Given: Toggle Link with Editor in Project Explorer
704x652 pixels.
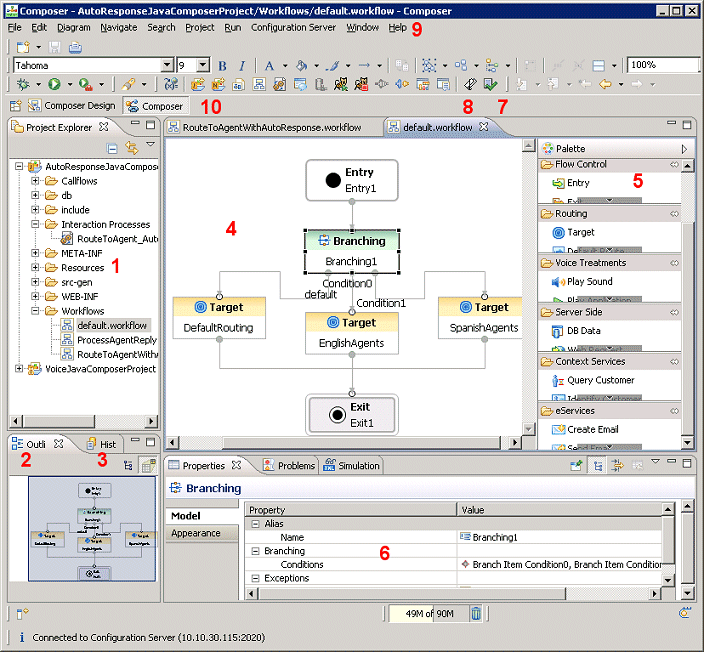Looking at the screenshot, I should coord(131,147).
